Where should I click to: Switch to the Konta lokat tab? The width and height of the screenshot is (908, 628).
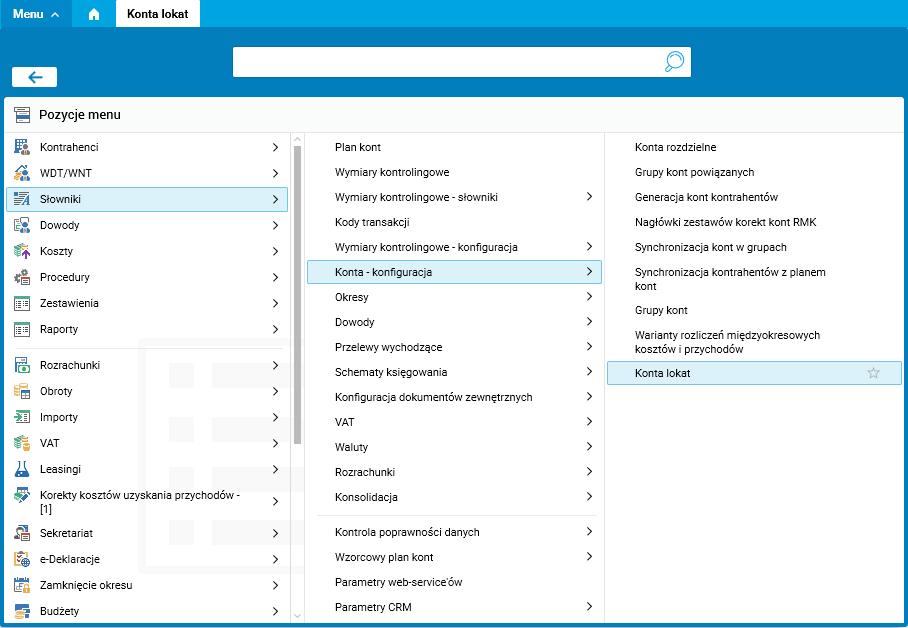click(158, 14)
